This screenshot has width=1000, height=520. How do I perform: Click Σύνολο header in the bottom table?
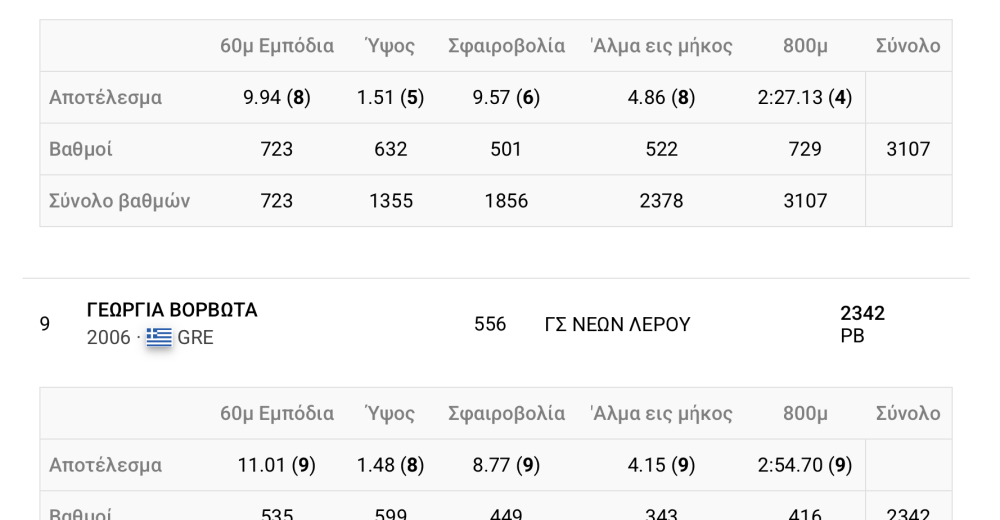point(908,413)
